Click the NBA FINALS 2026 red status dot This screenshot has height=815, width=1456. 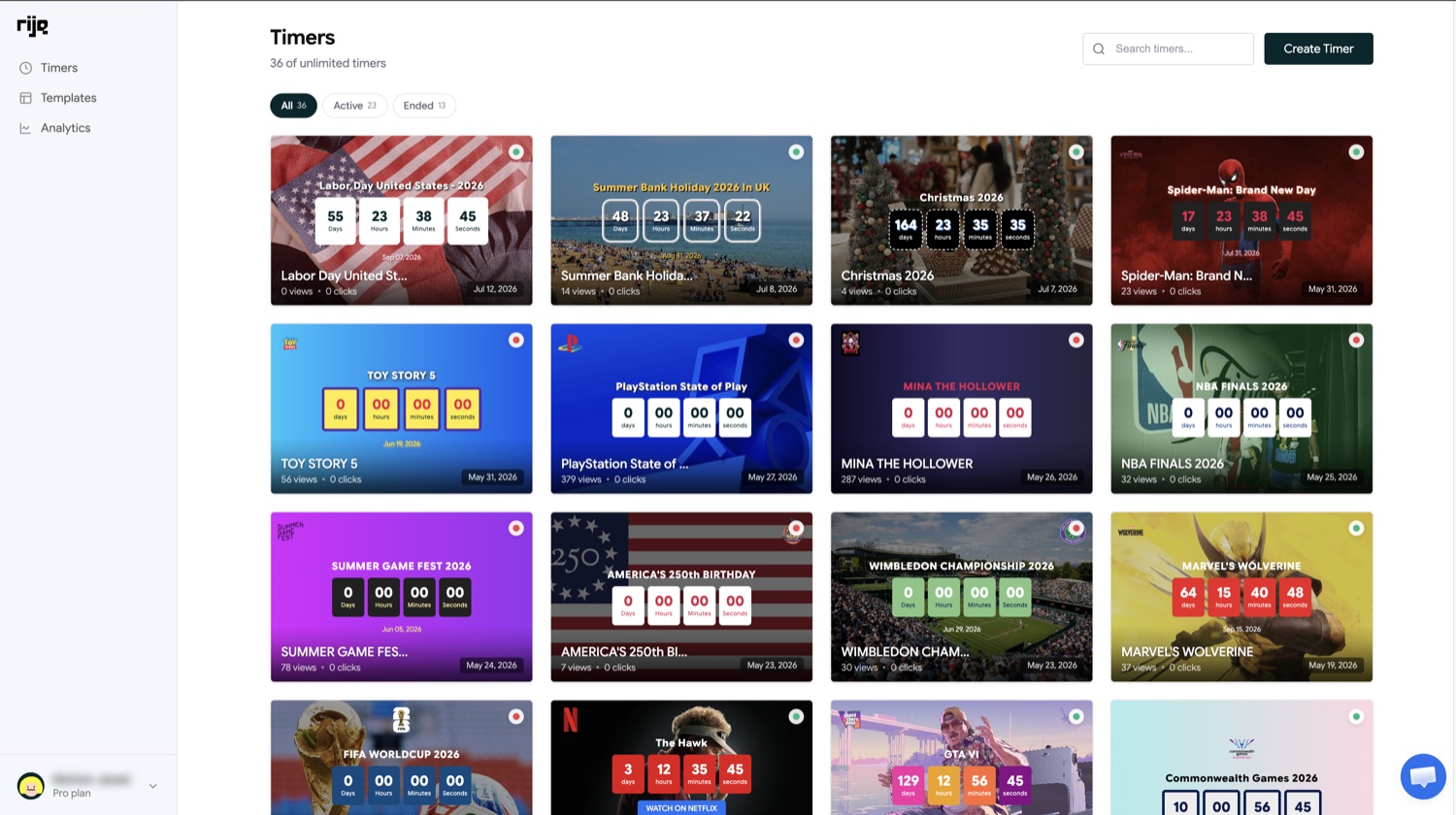1356,341
